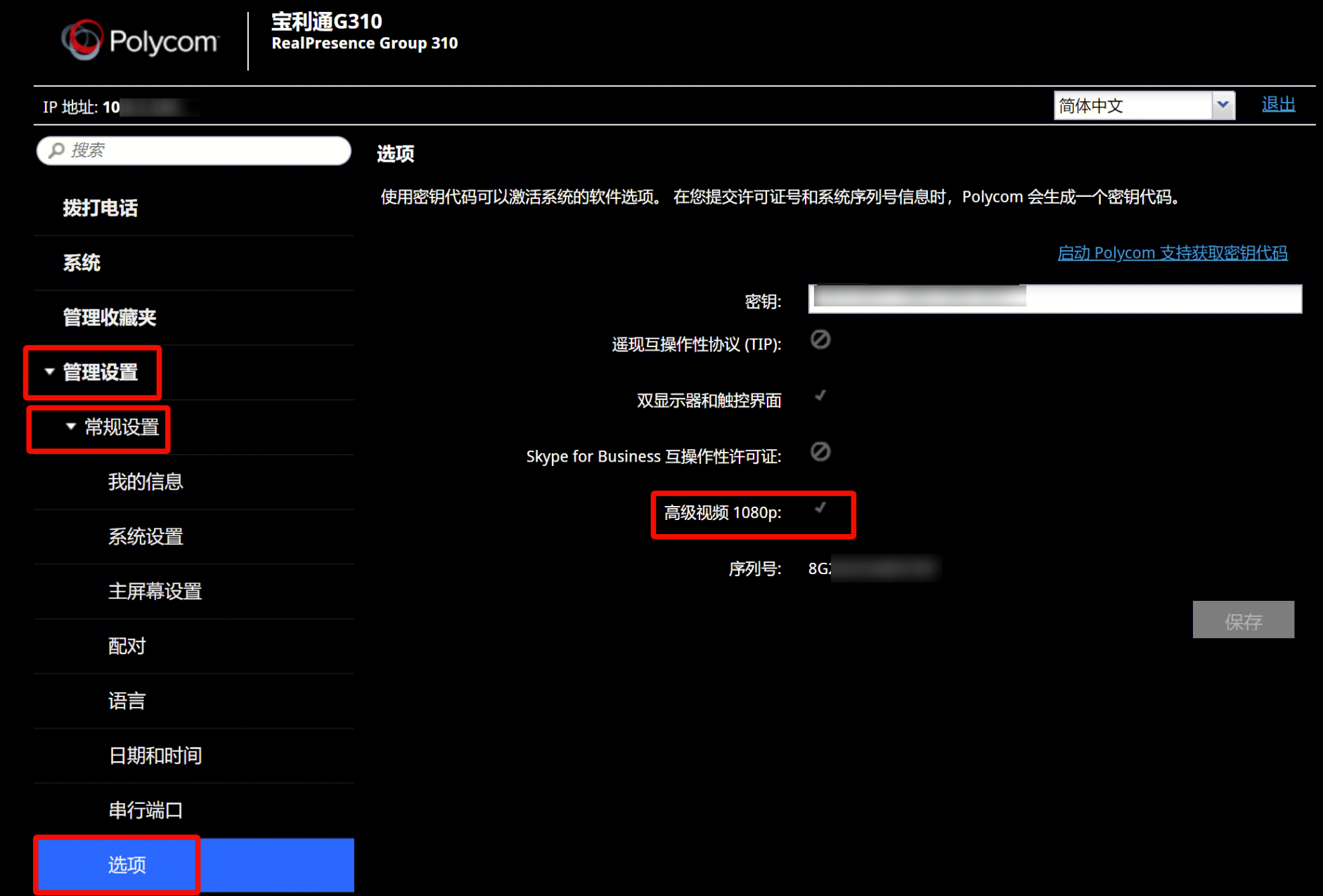
Task: Select 管理设置 in sidebar
Action: click(x=101, y=372)
